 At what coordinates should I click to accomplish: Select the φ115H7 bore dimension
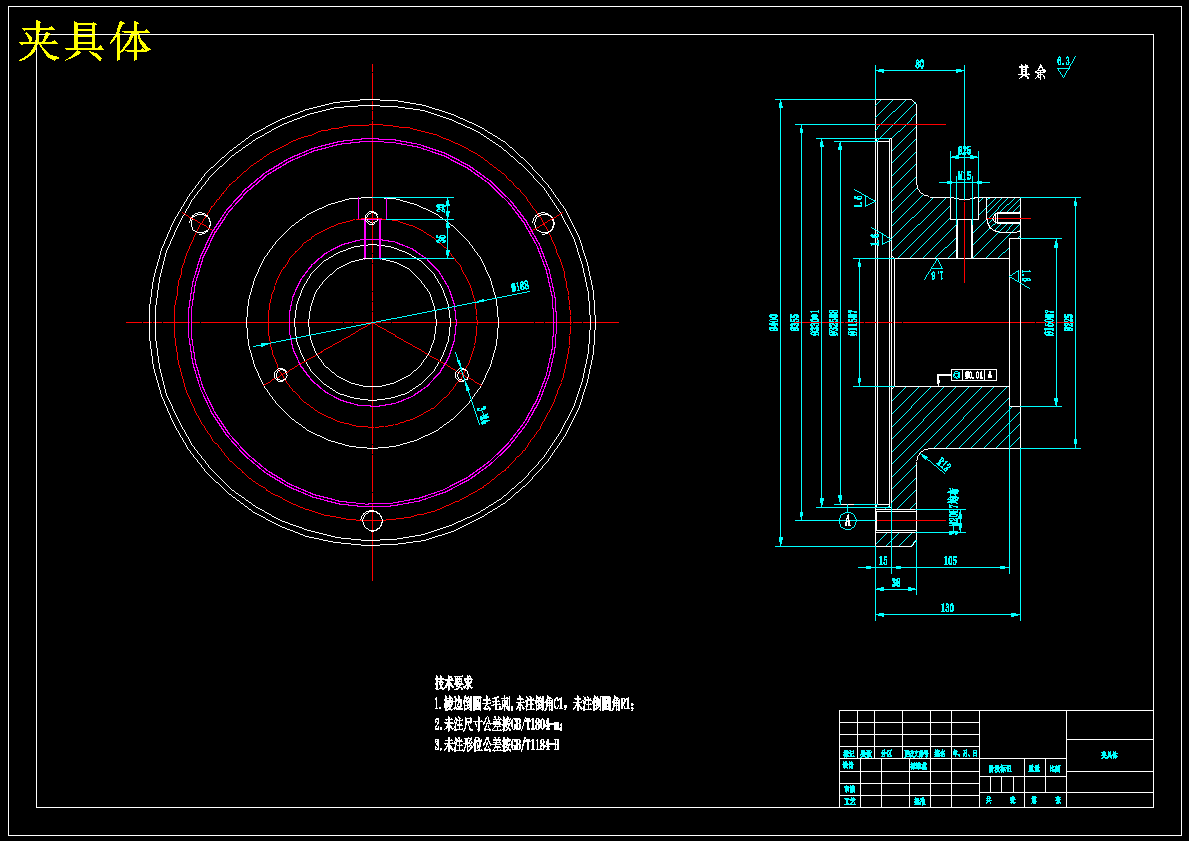(x=852, y=323)
